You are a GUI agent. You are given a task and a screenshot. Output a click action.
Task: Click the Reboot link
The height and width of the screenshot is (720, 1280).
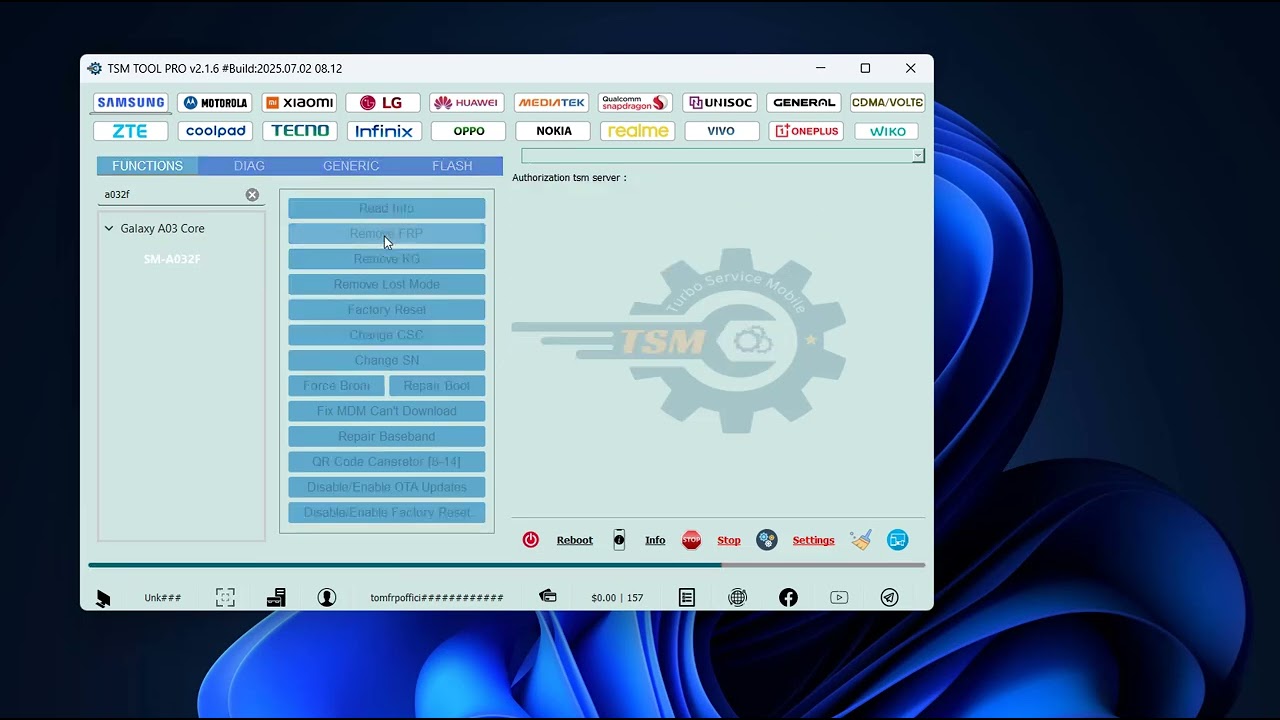point(575,540)
